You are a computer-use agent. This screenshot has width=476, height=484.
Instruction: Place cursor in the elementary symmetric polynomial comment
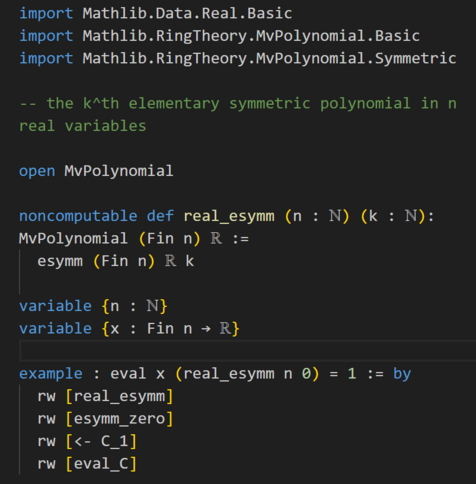(238, 115)
